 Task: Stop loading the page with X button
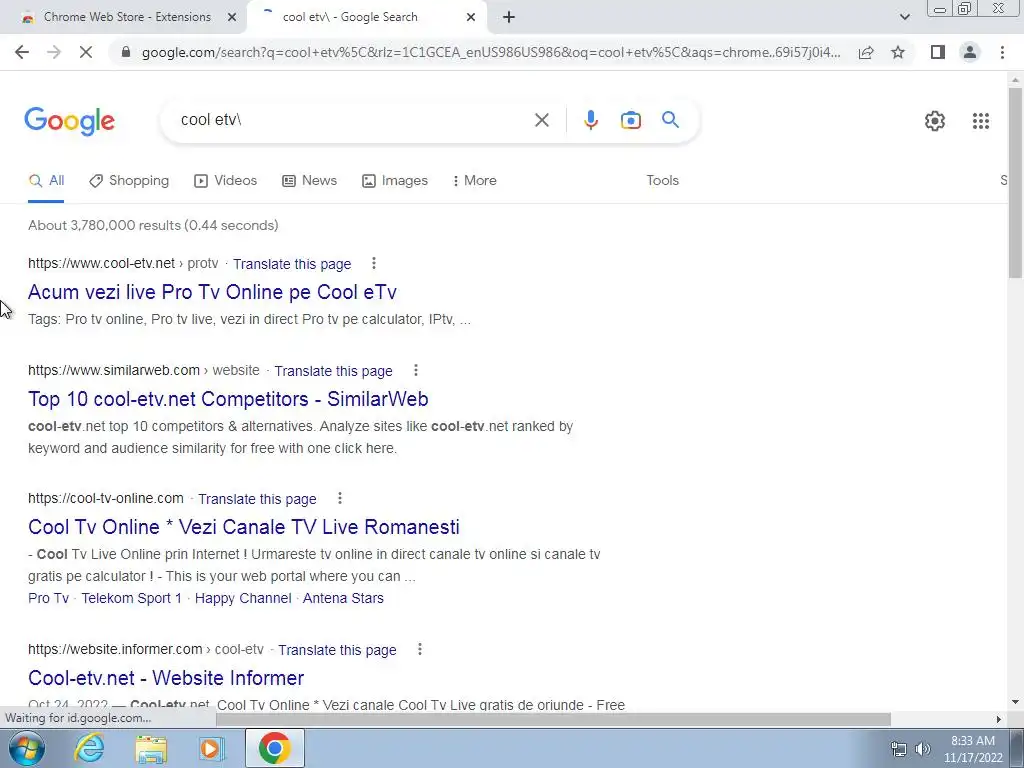[x=86, y=52]
